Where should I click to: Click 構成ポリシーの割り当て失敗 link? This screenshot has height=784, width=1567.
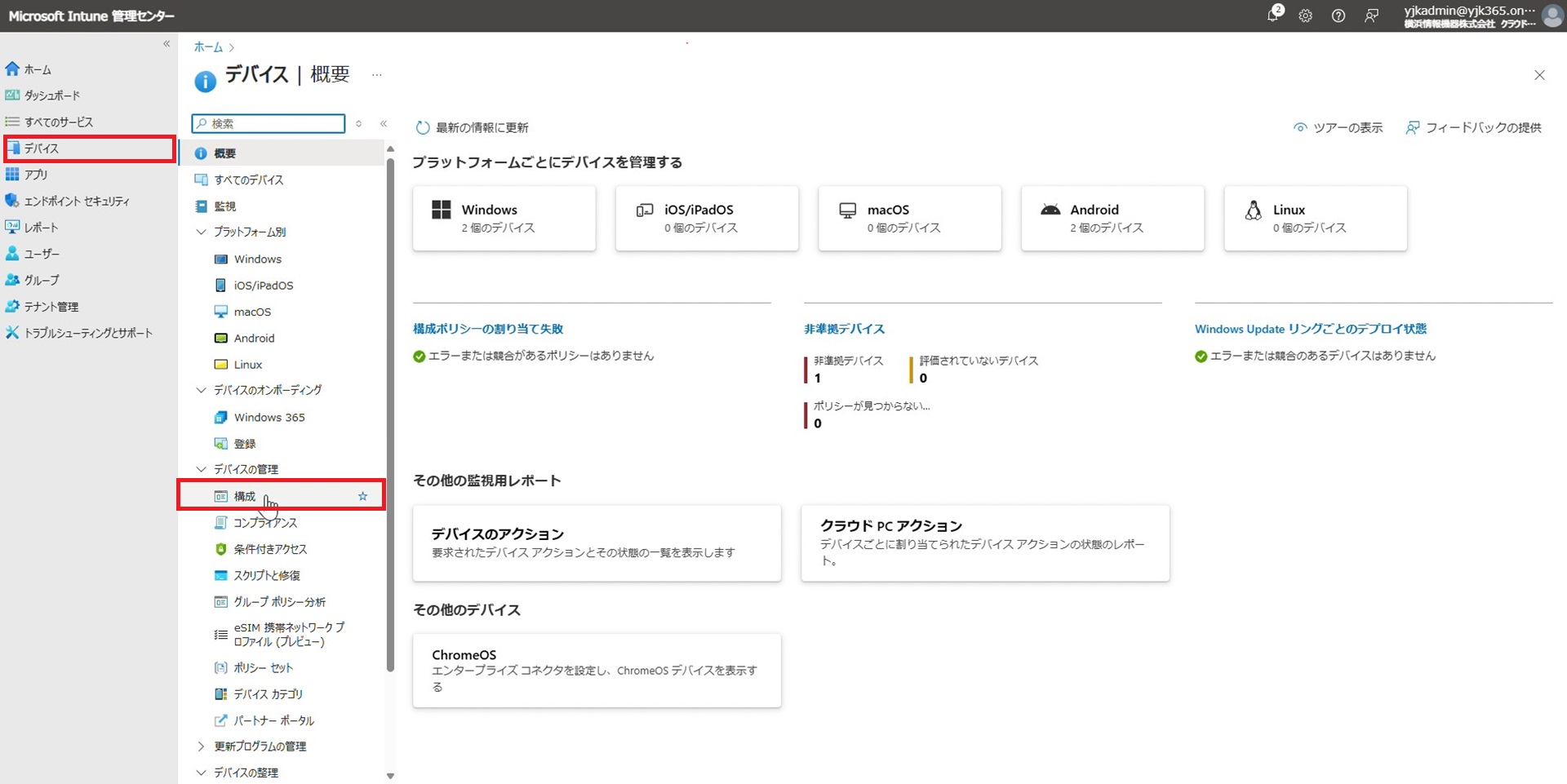pyautogui.click(x=488, y=329)
